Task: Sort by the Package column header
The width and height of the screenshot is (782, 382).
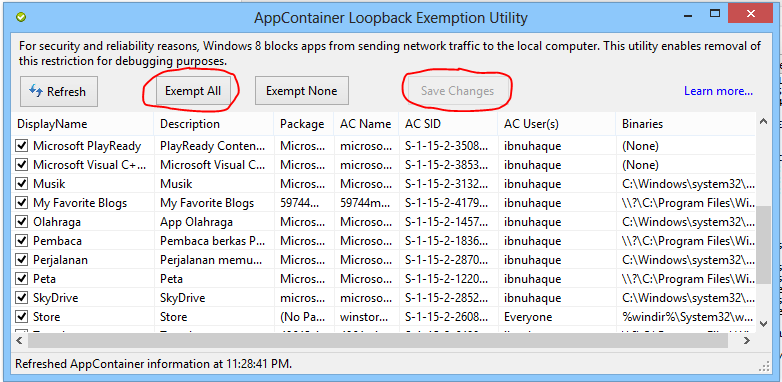Action: click(304, 124)
